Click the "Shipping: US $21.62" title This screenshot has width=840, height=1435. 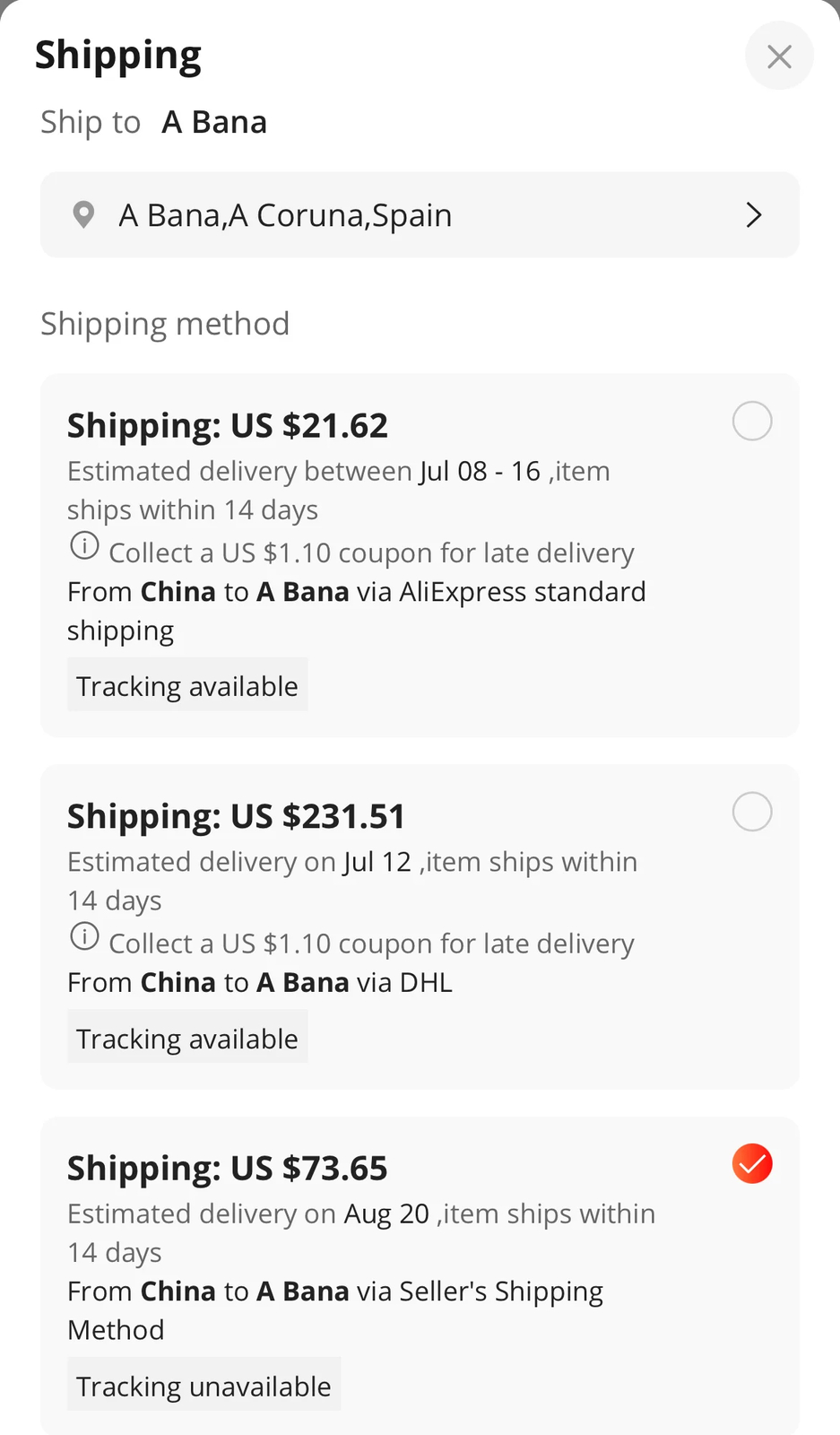tap(228, 426)
